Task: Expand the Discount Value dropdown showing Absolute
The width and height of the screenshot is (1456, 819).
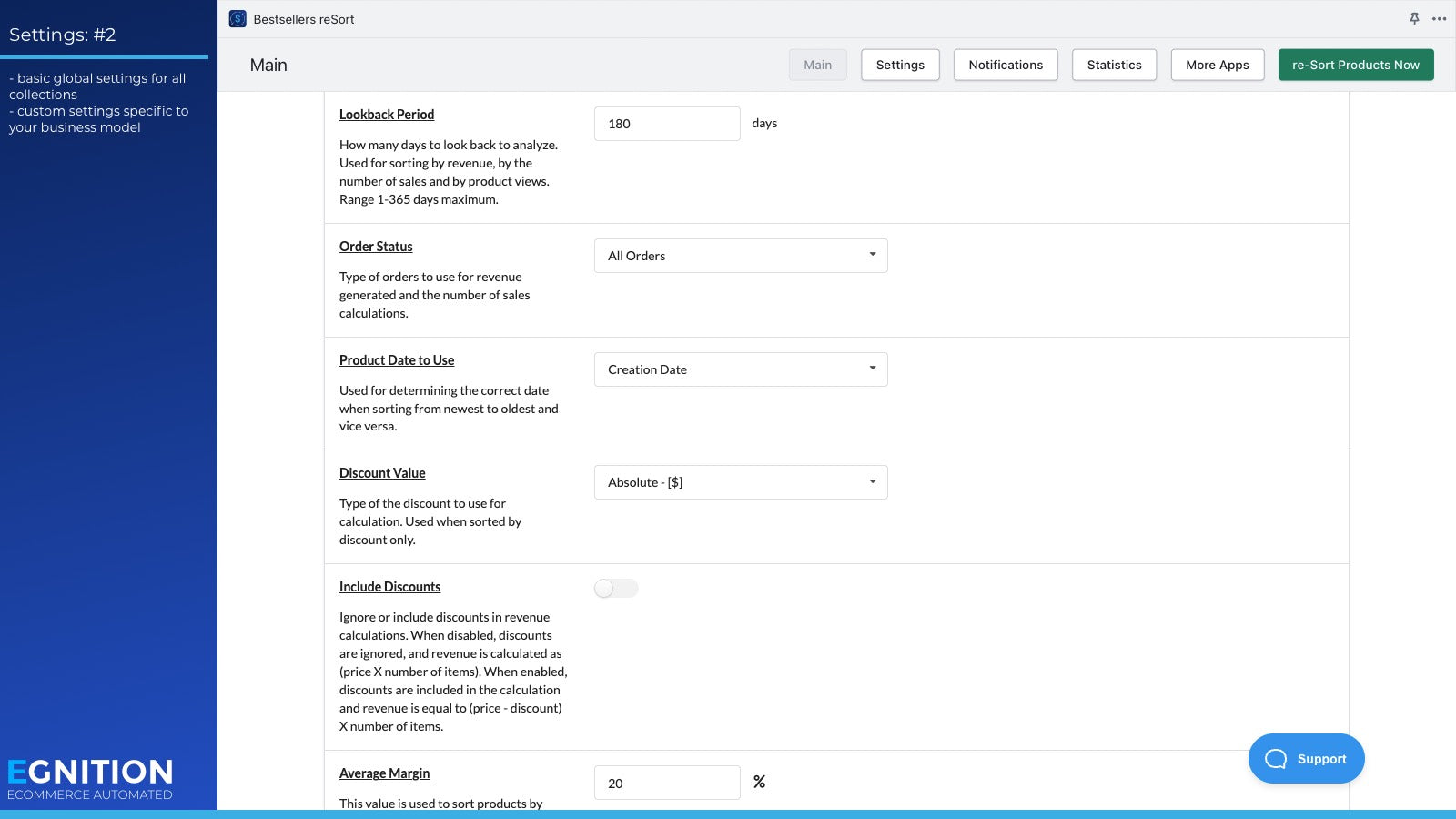Action: coord(740,481)
